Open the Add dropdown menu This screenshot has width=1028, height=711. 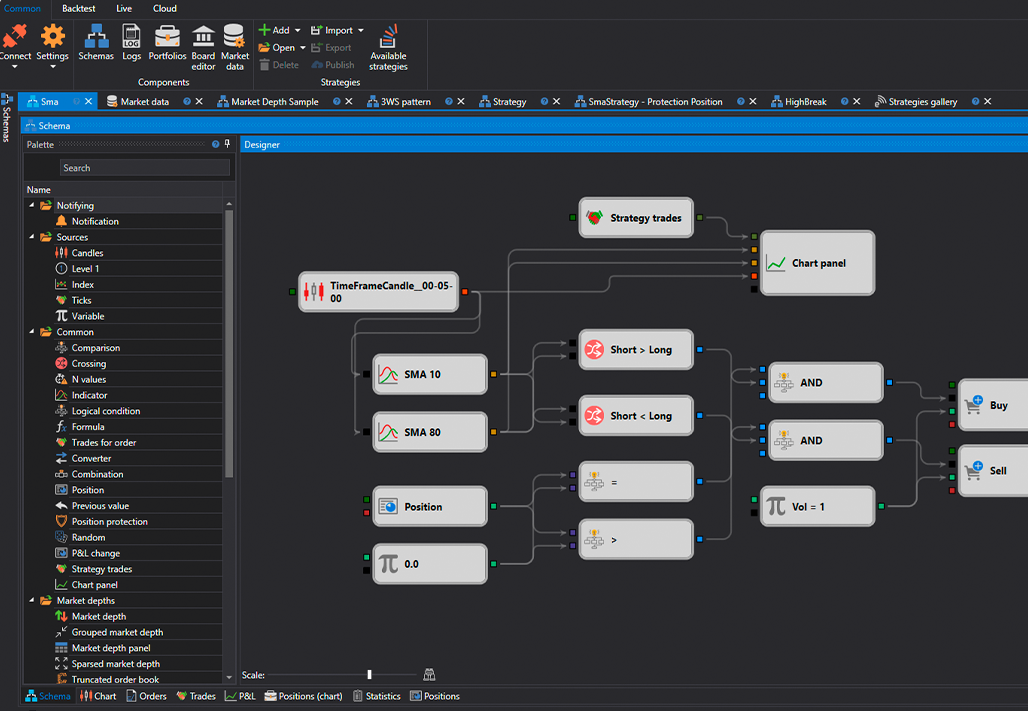[297, 30]
